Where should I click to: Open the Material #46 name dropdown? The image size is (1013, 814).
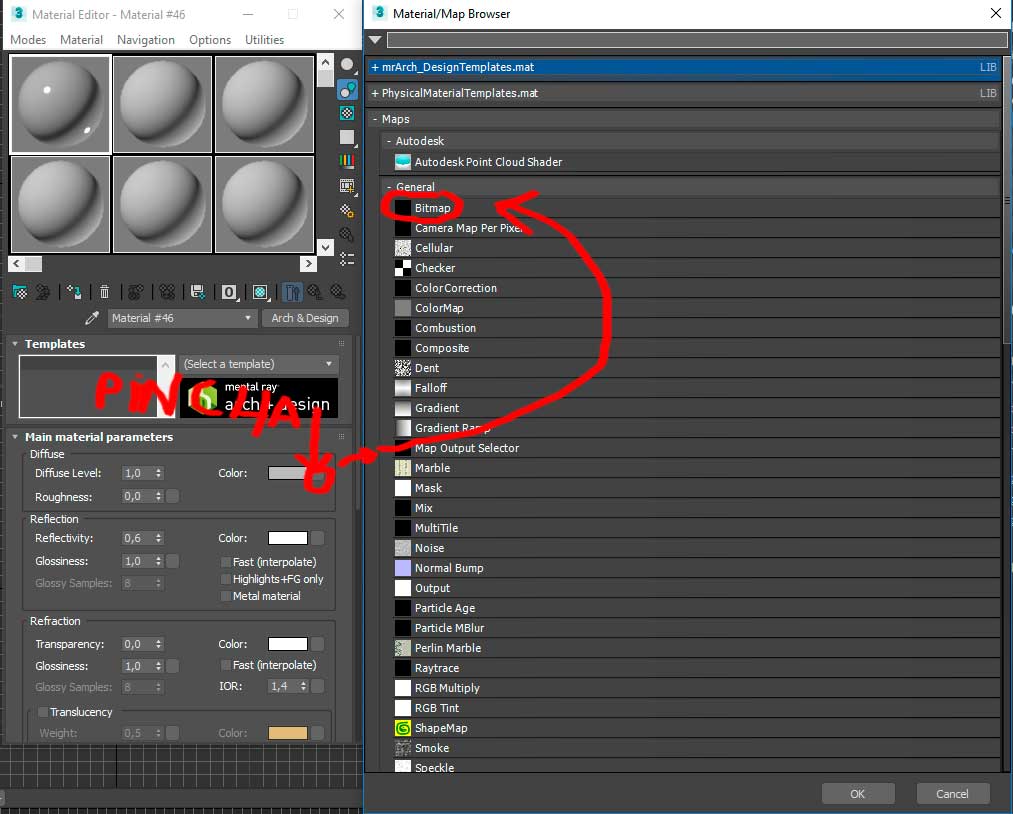coord(247,318)
